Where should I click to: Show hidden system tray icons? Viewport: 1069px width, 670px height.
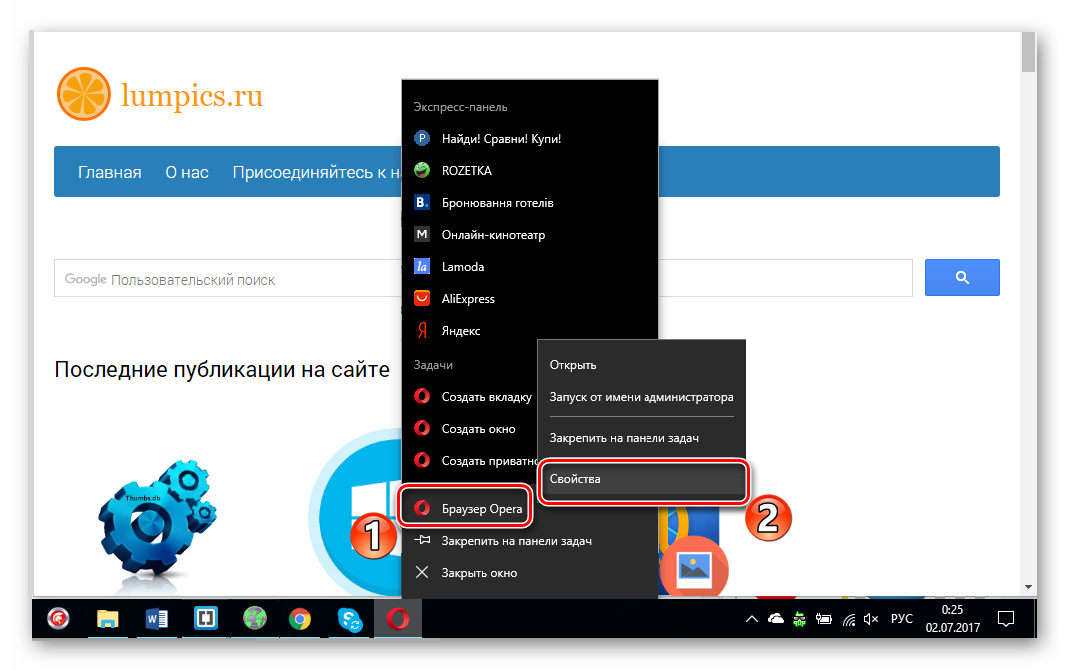click(x=751, y=619)
